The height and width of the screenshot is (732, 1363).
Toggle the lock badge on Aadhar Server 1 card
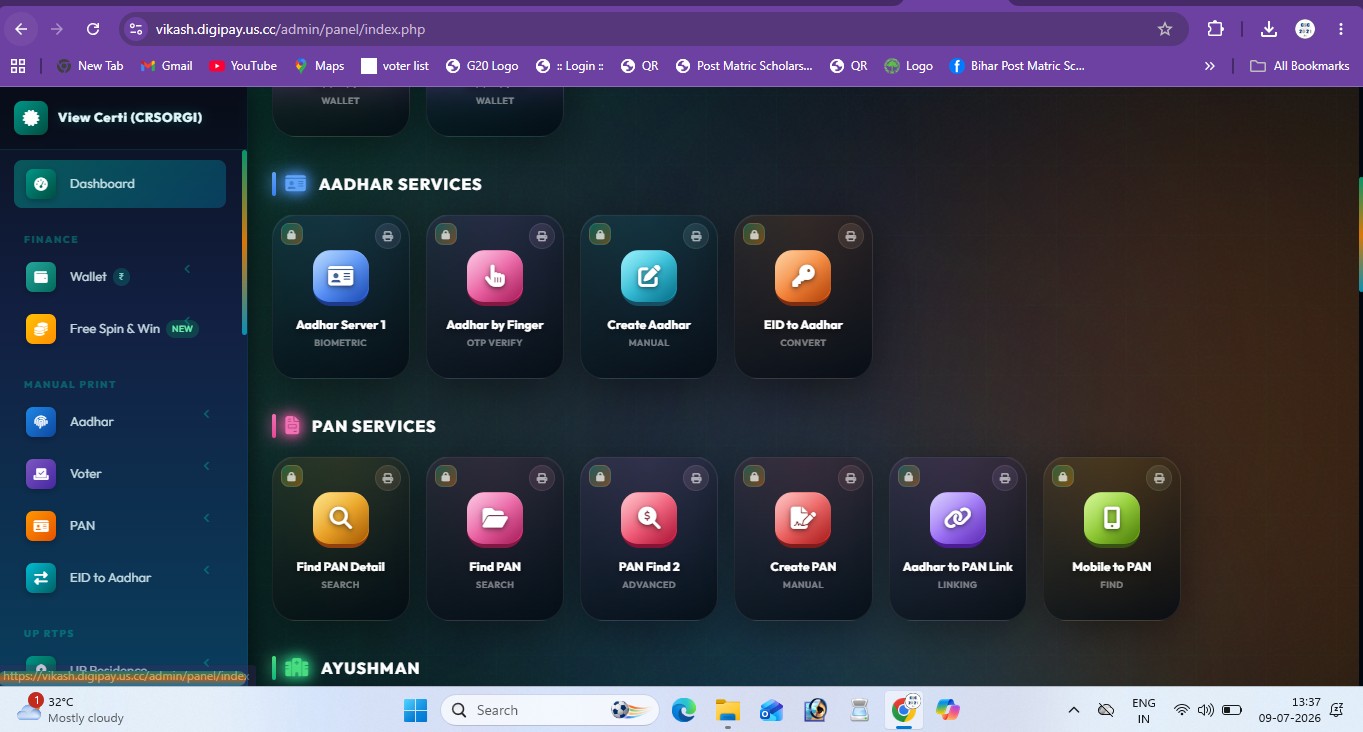[x=291, y=234]
